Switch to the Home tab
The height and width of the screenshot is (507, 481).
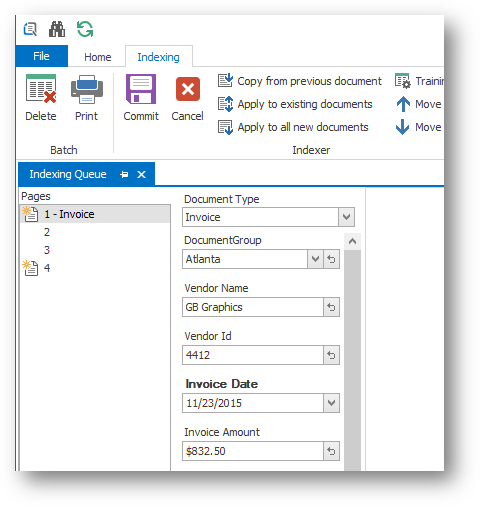click(97, 57)
